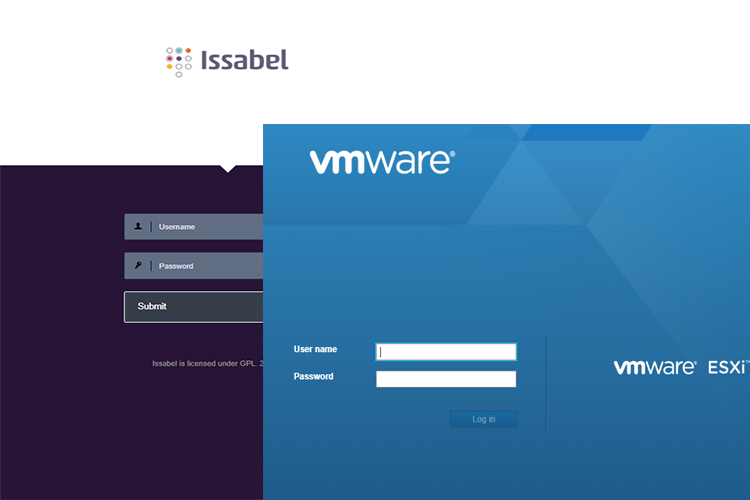Click the large vmware logo
750x500 pixels.
pos(382,162)
